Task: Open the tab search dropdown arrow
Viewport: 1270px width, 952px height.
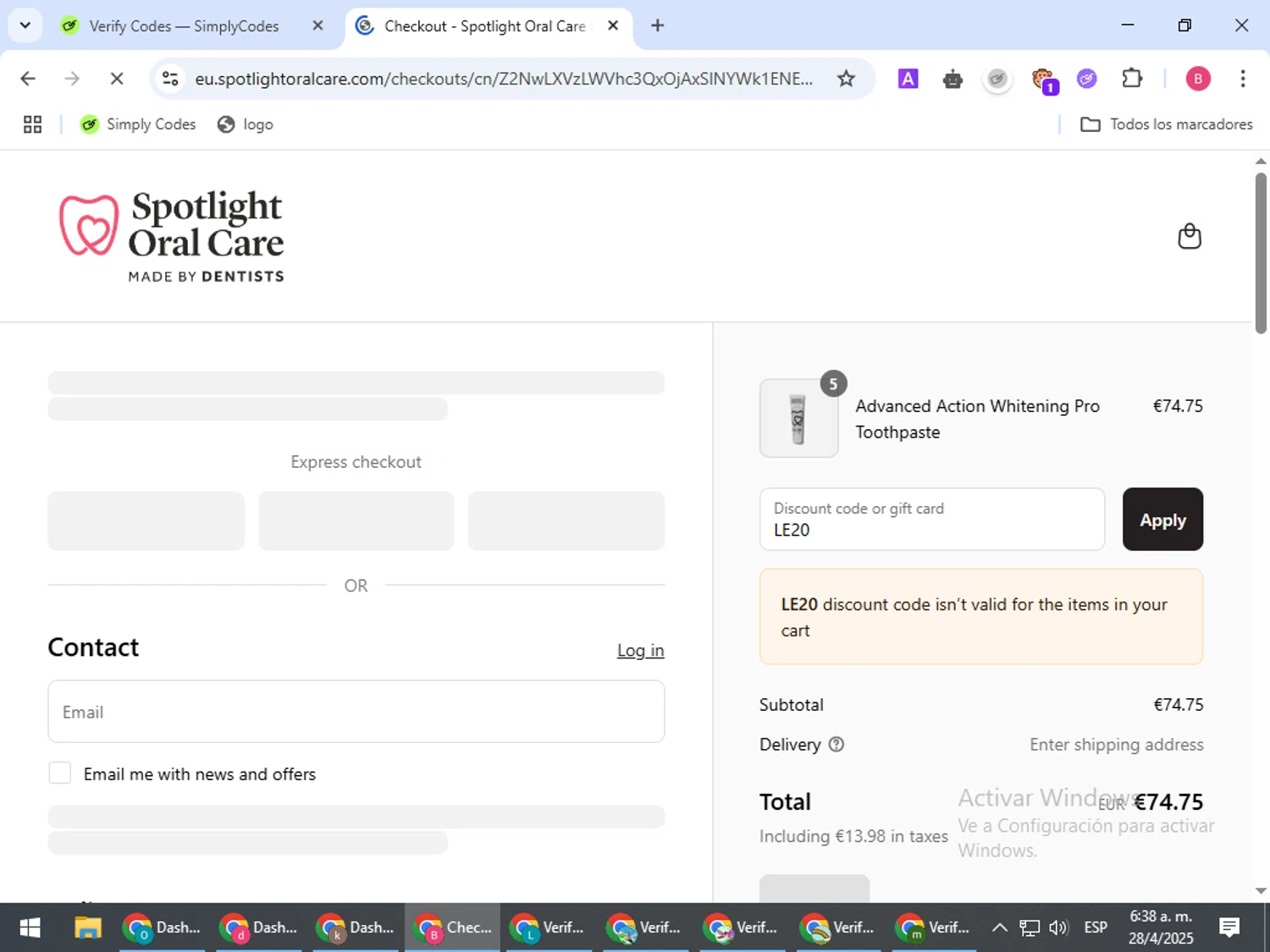Action: [25, 25]
